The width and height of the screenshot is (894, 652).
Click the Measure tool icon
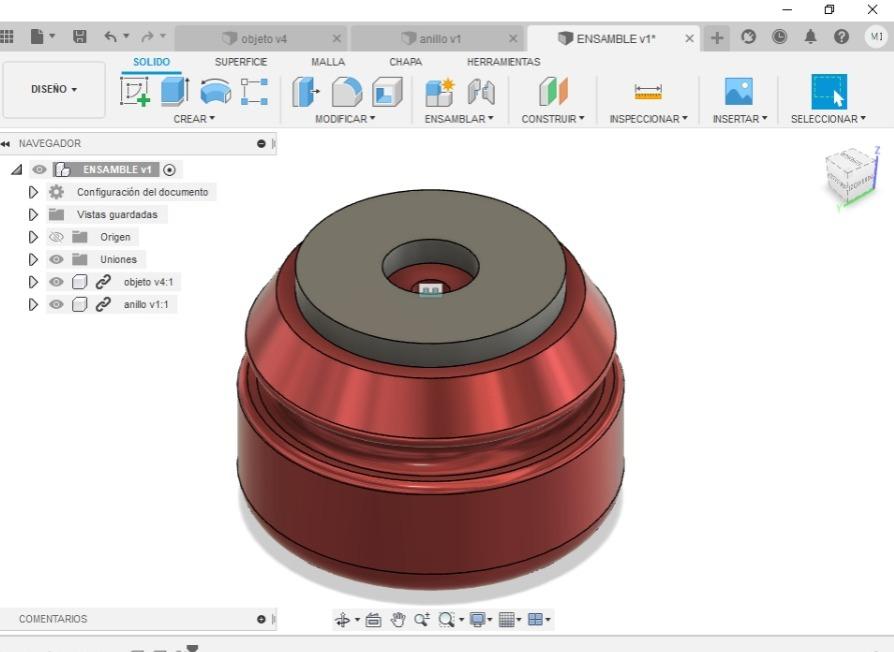click(x=648, y=92)
